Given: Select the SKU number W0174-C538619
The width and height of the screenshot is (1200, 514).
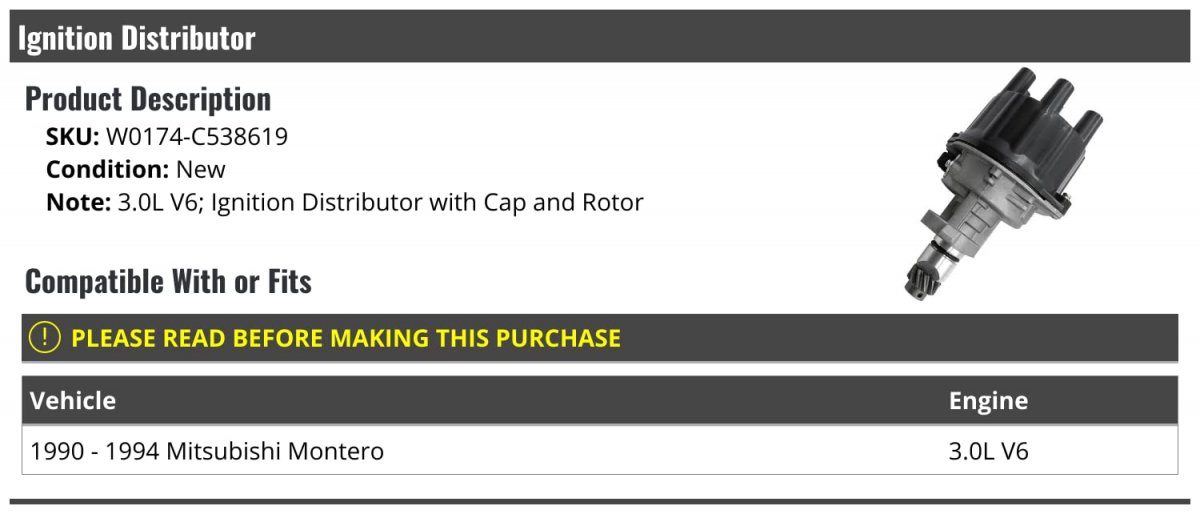Looking at the screenshot, I should pos(197,137).
